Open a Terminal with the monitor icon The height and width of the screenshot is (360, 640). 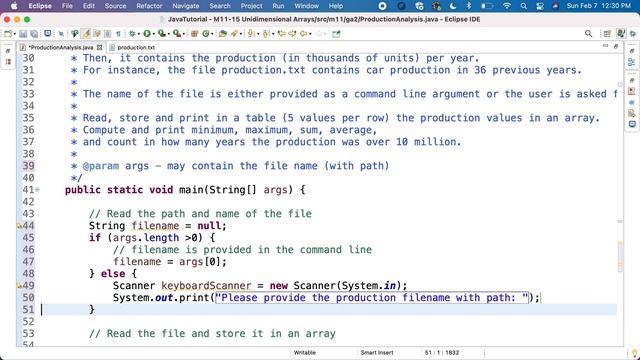click(x=47, y=33)
